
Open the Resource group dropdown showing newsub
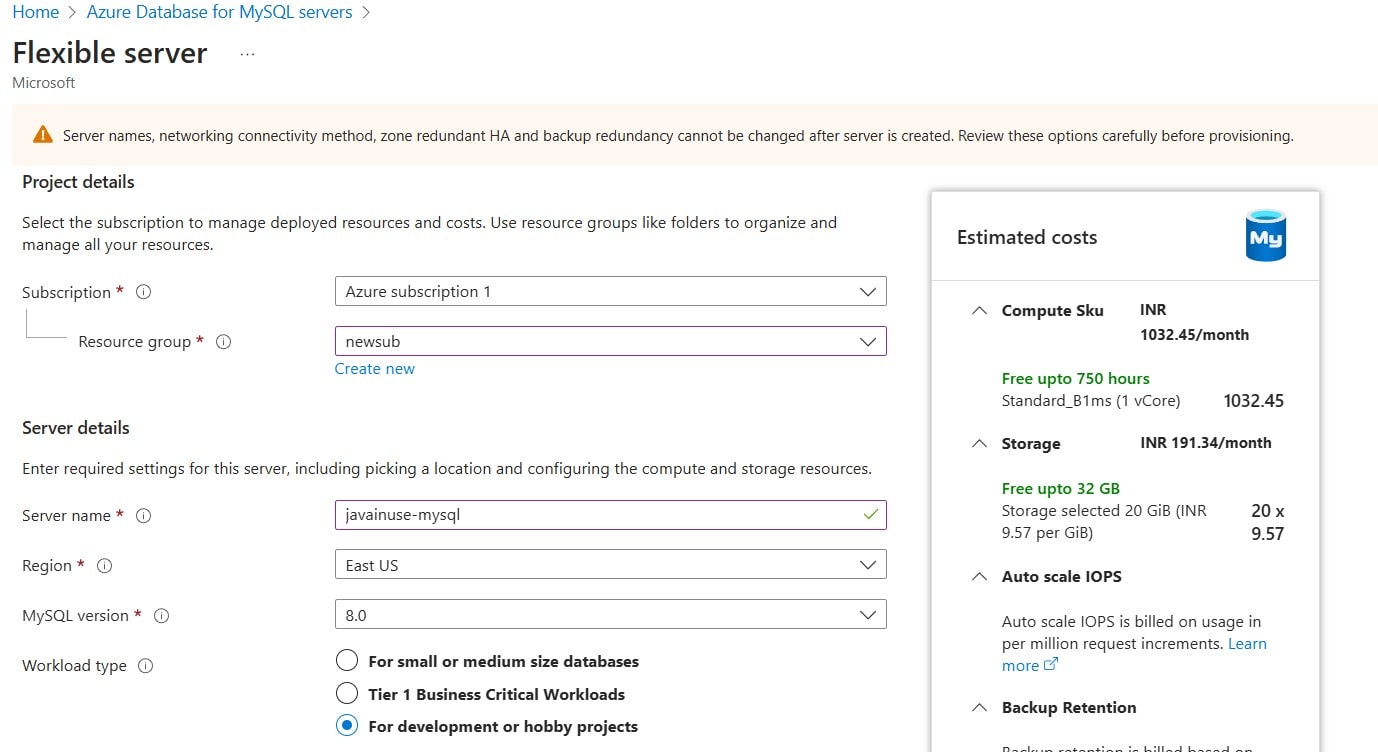tap(610, 341)
